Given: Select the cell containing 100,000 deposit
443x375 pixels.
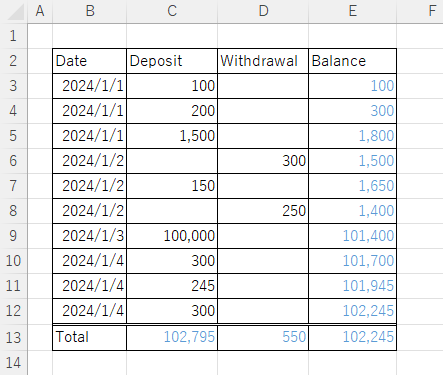Looking at the screenshot, I should click(172, 236).
